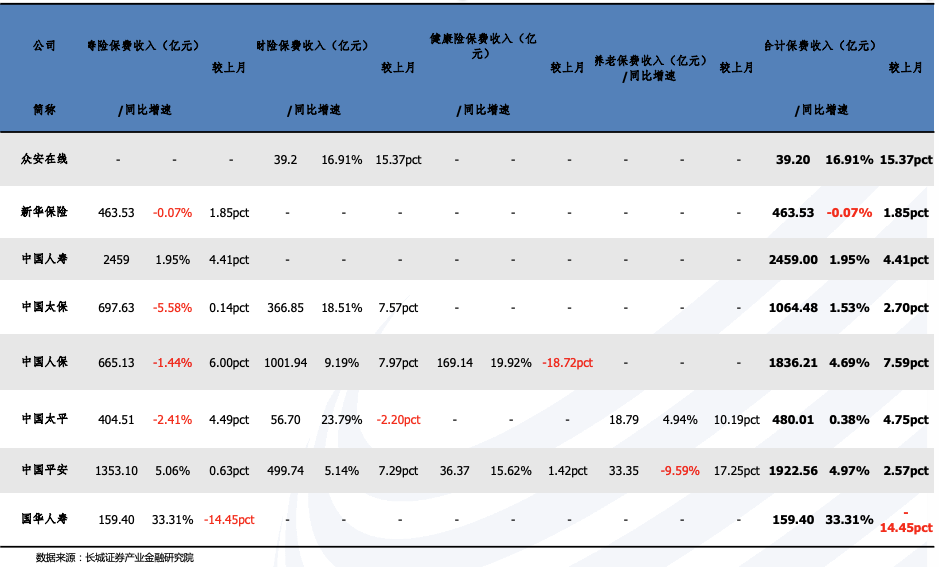Select the 18.51% growth cell
The height and width of the screenshot is (567, 939).
point(341,308)
